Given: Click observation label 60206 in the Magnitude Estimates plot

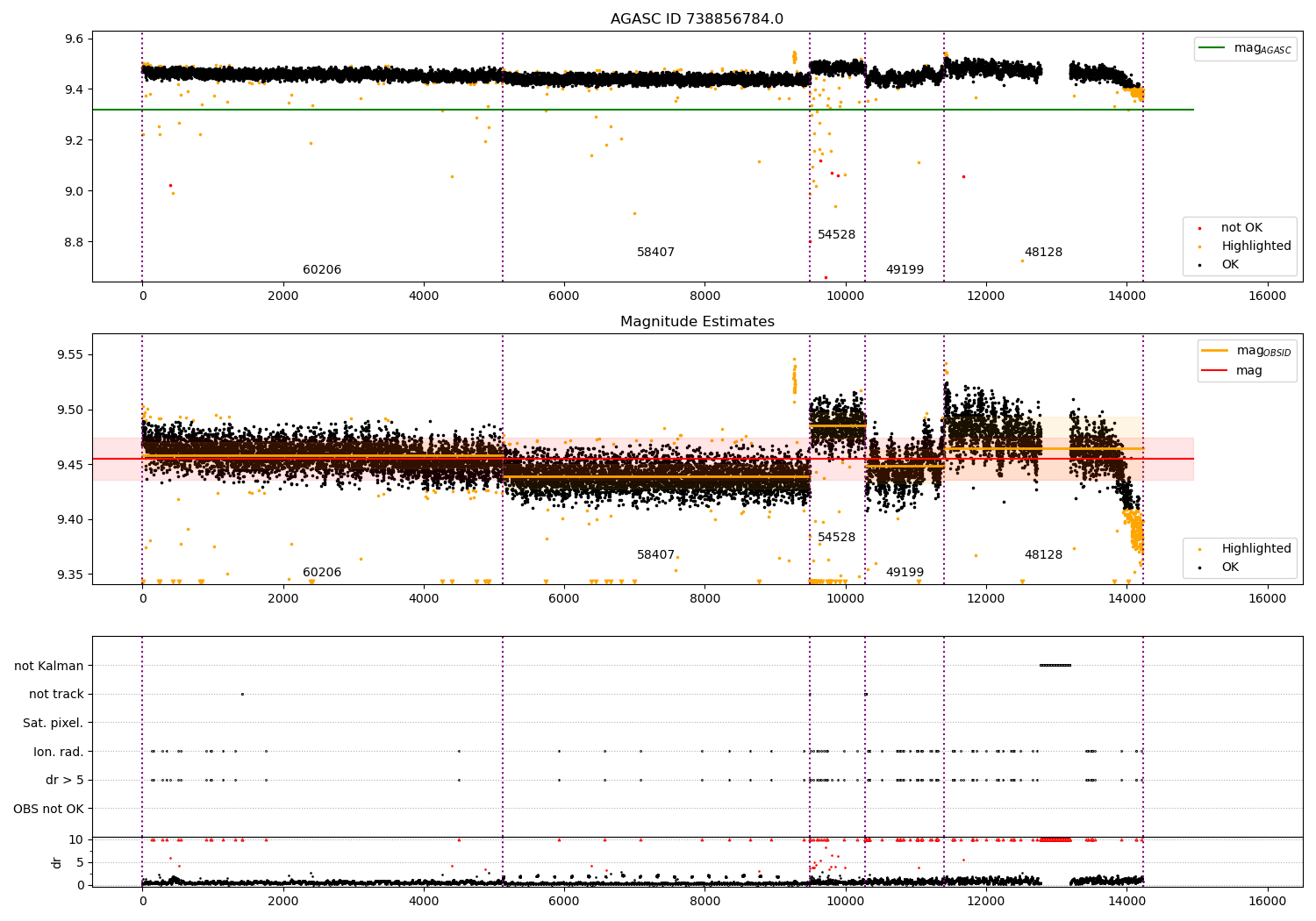Looking at the screenshot, I should coord(322,573).
